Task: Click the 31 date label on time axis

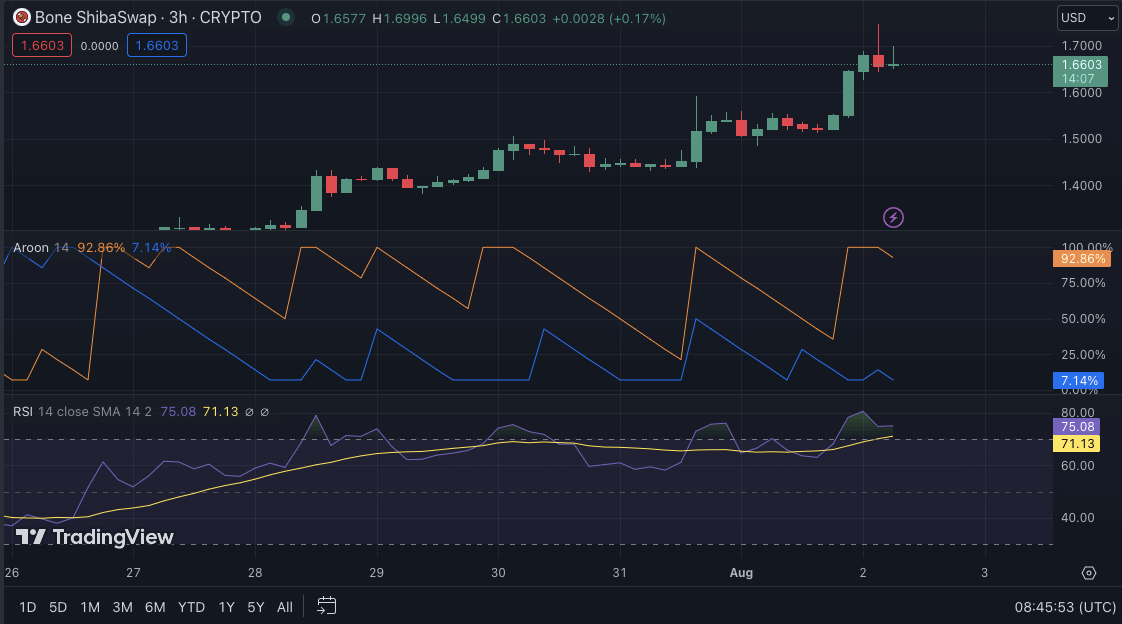Action: tap(620, 572)
